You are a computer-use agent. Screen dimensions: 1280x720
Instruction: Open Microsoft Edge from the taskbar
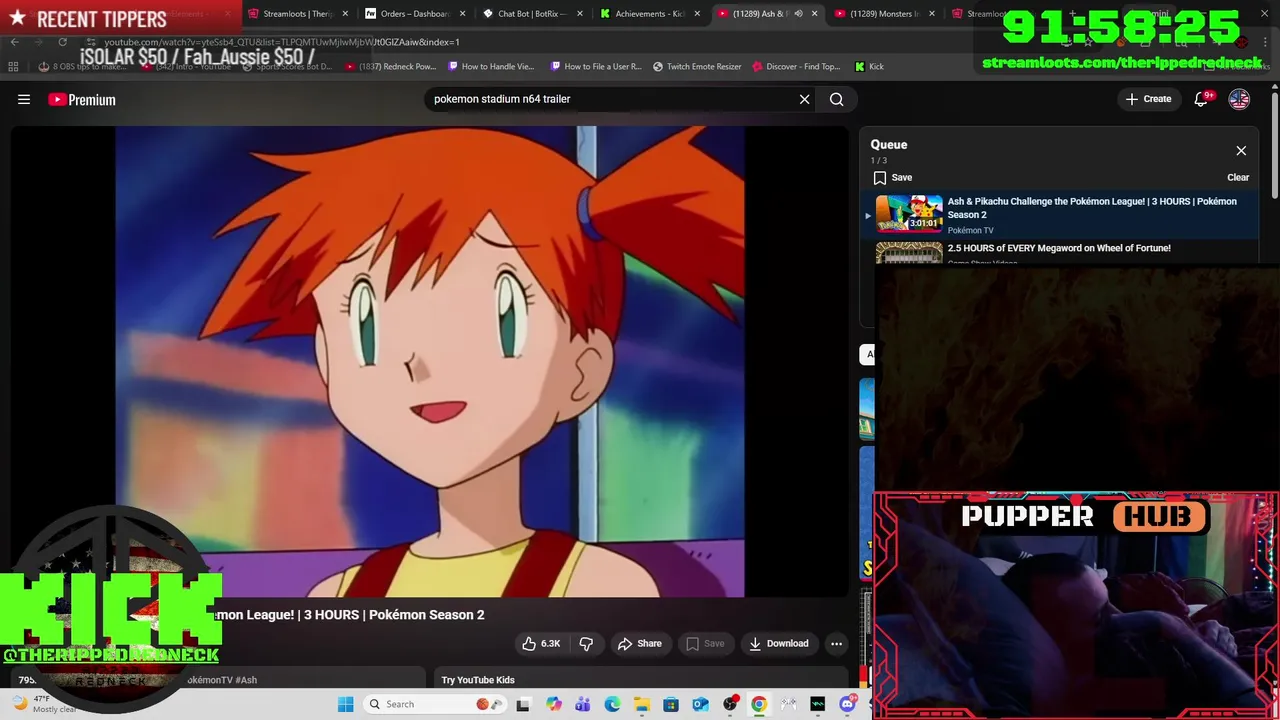[x=612, y=704]
